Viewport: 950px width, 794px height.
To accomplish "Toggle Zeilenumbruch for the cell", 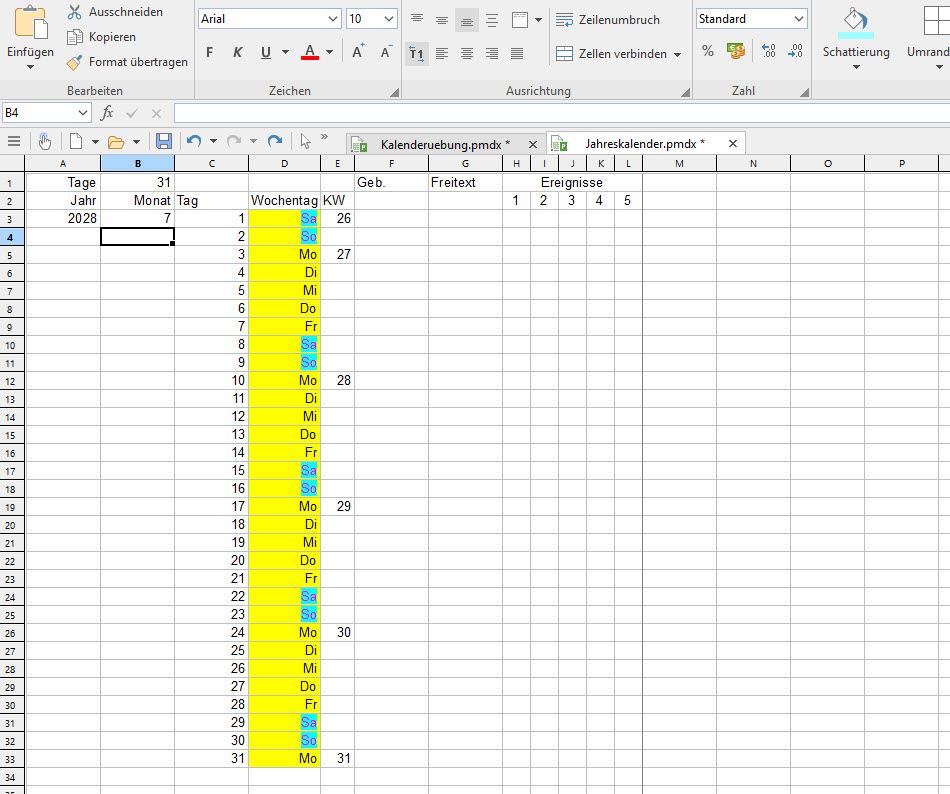I will 608,20.
